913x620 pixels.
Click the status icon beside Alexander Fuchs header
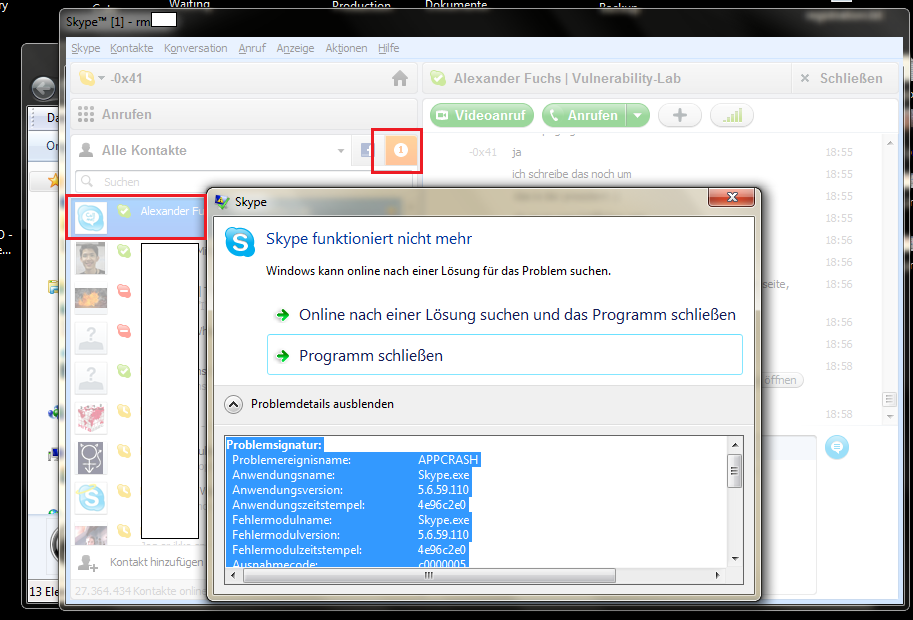pos(438,78)
